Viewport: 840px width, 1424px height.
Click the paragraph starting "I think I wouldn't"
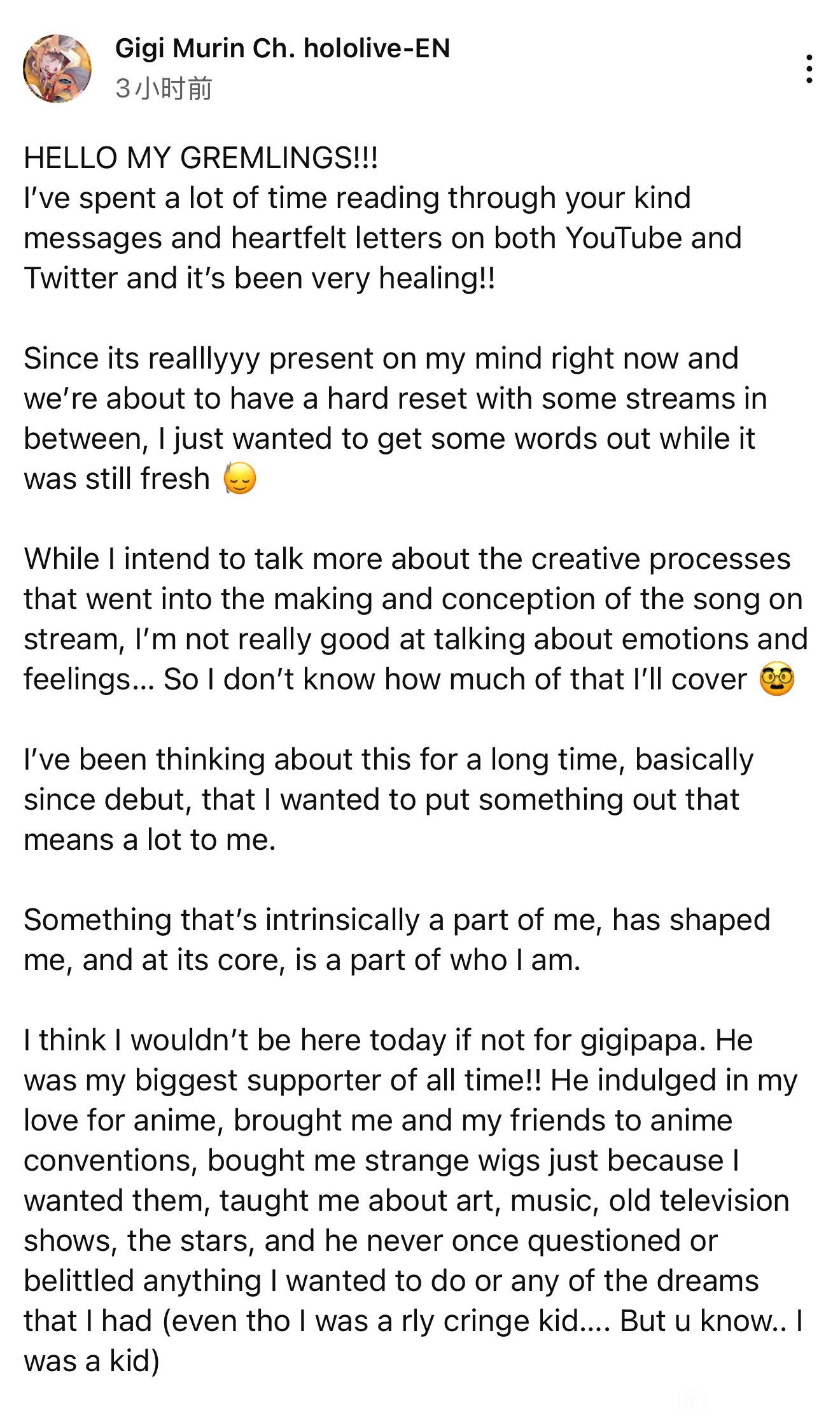[x=407, y=1200]
